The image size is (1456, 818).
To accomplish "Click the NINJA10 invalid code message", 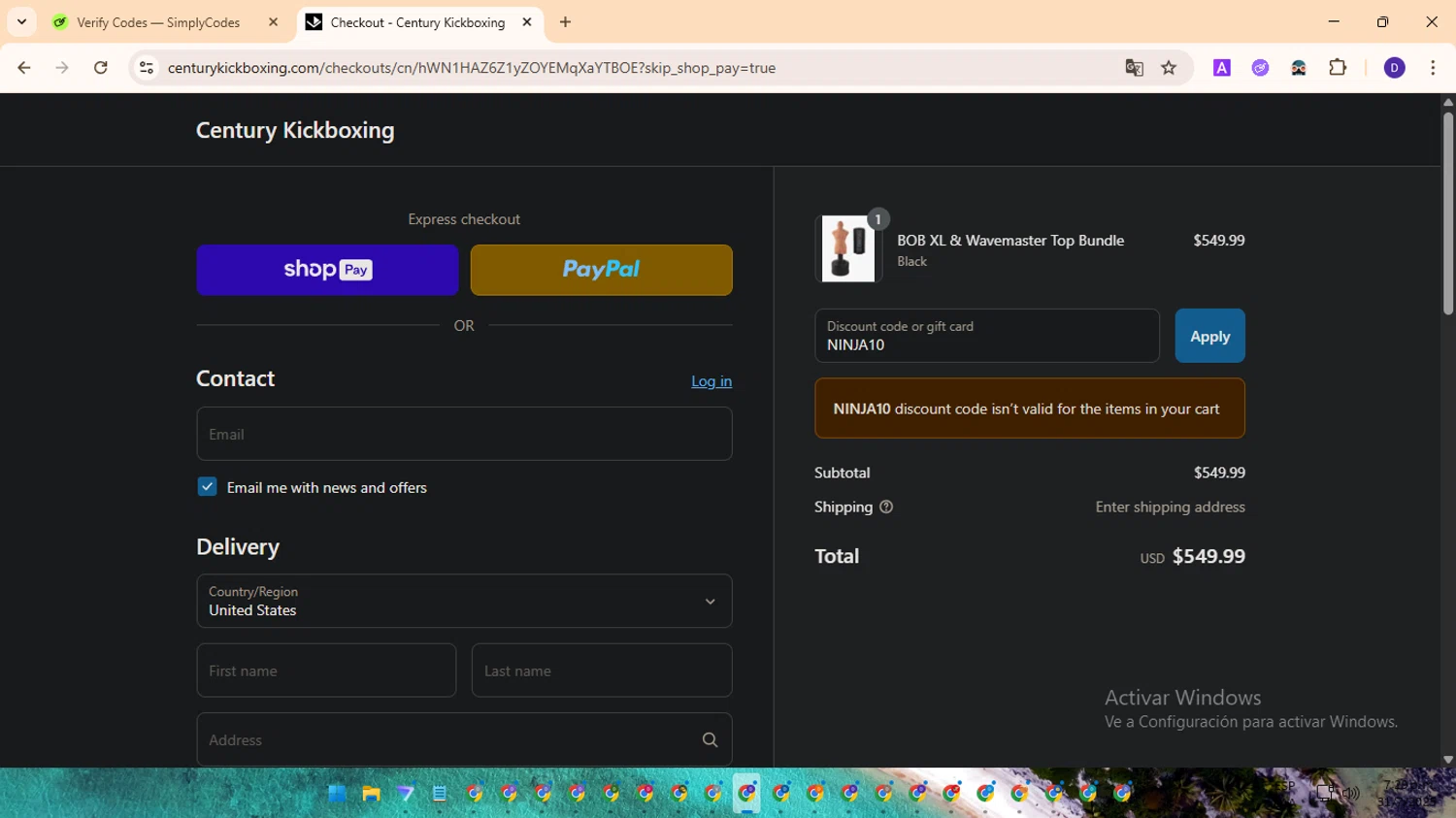I will (x=1030, y=409).
